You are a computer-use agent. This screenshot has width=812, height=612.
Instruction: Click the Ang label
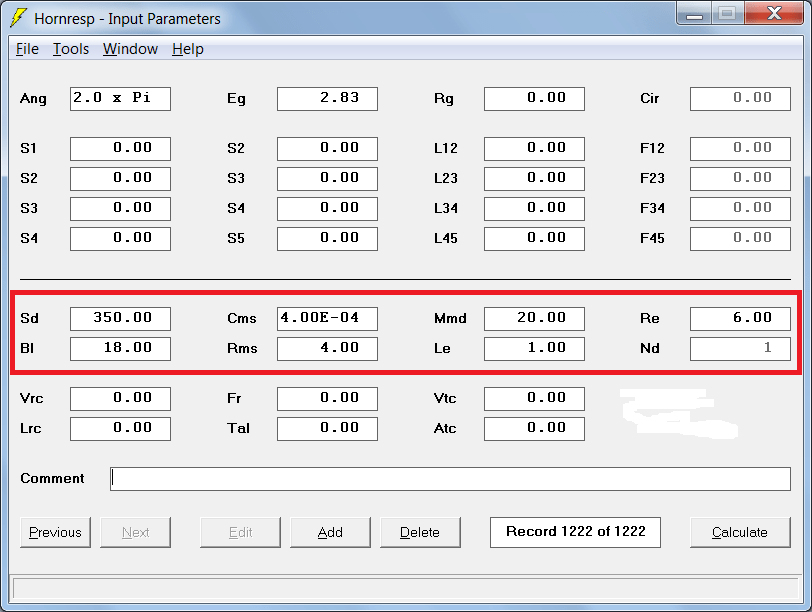[x=33, y=99]
